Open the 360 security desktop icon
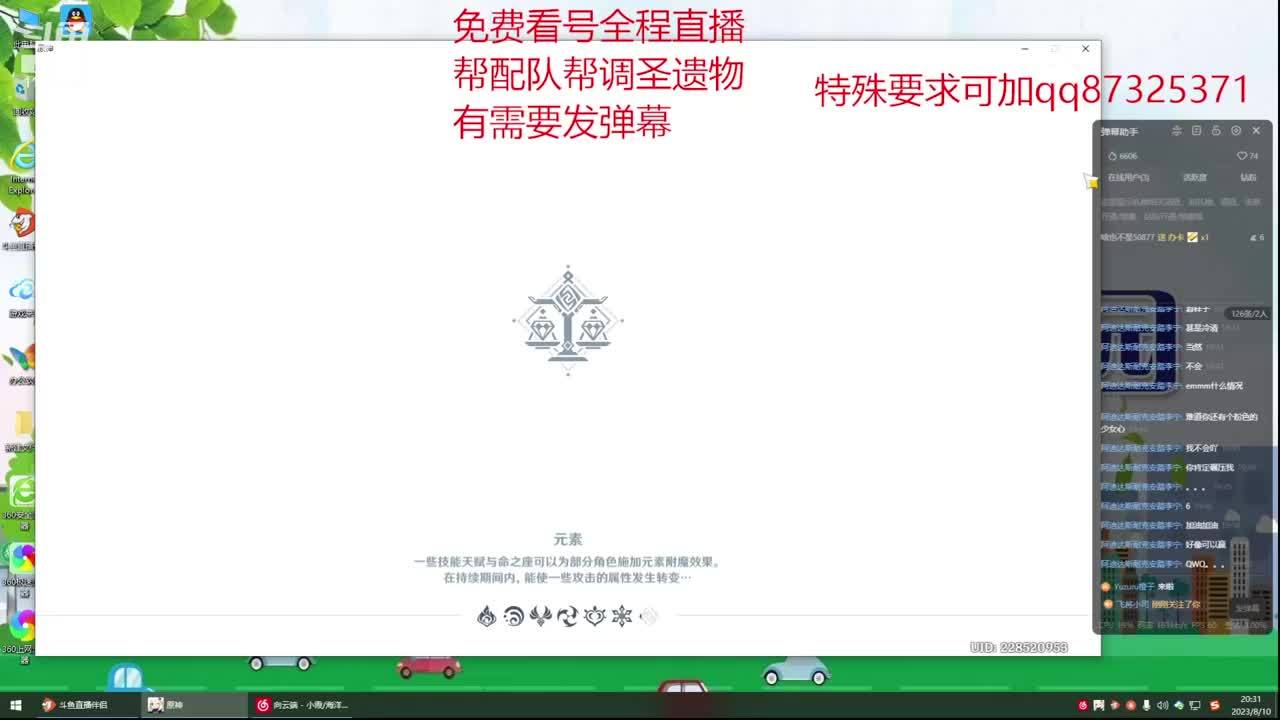 22,492
